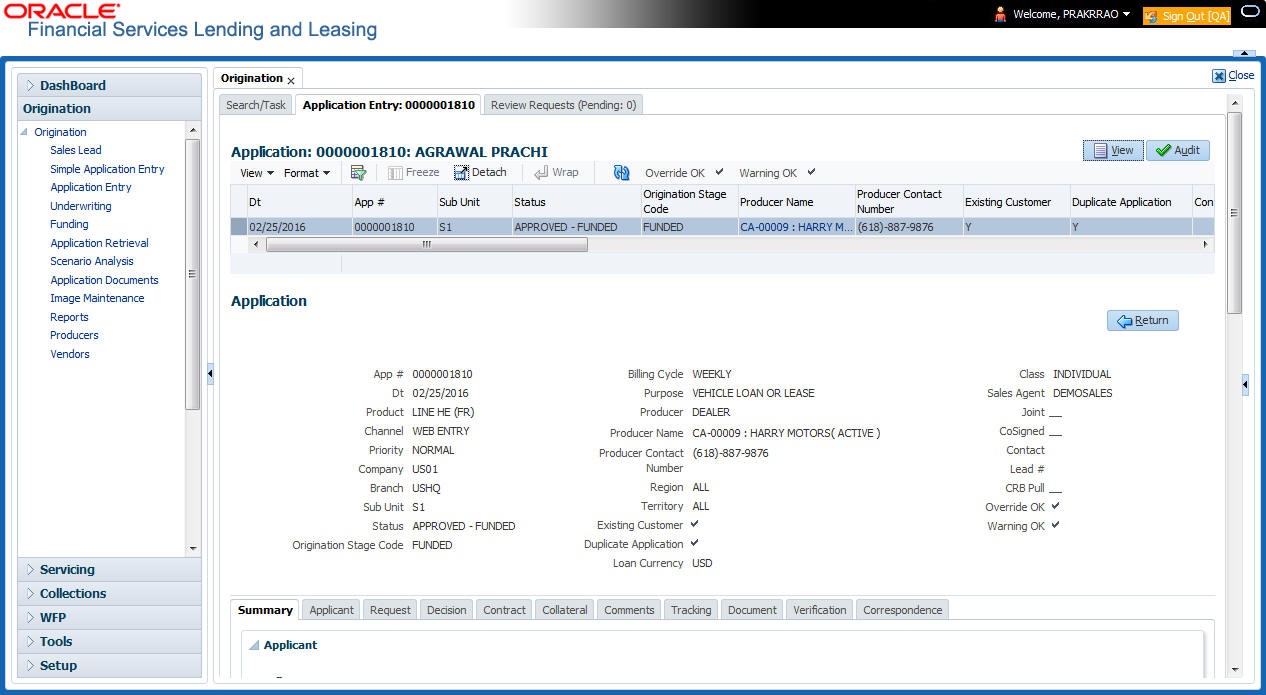The image size is (1266, 695).
Task: Open the View dropdown menu
Action: pos(257,173)
